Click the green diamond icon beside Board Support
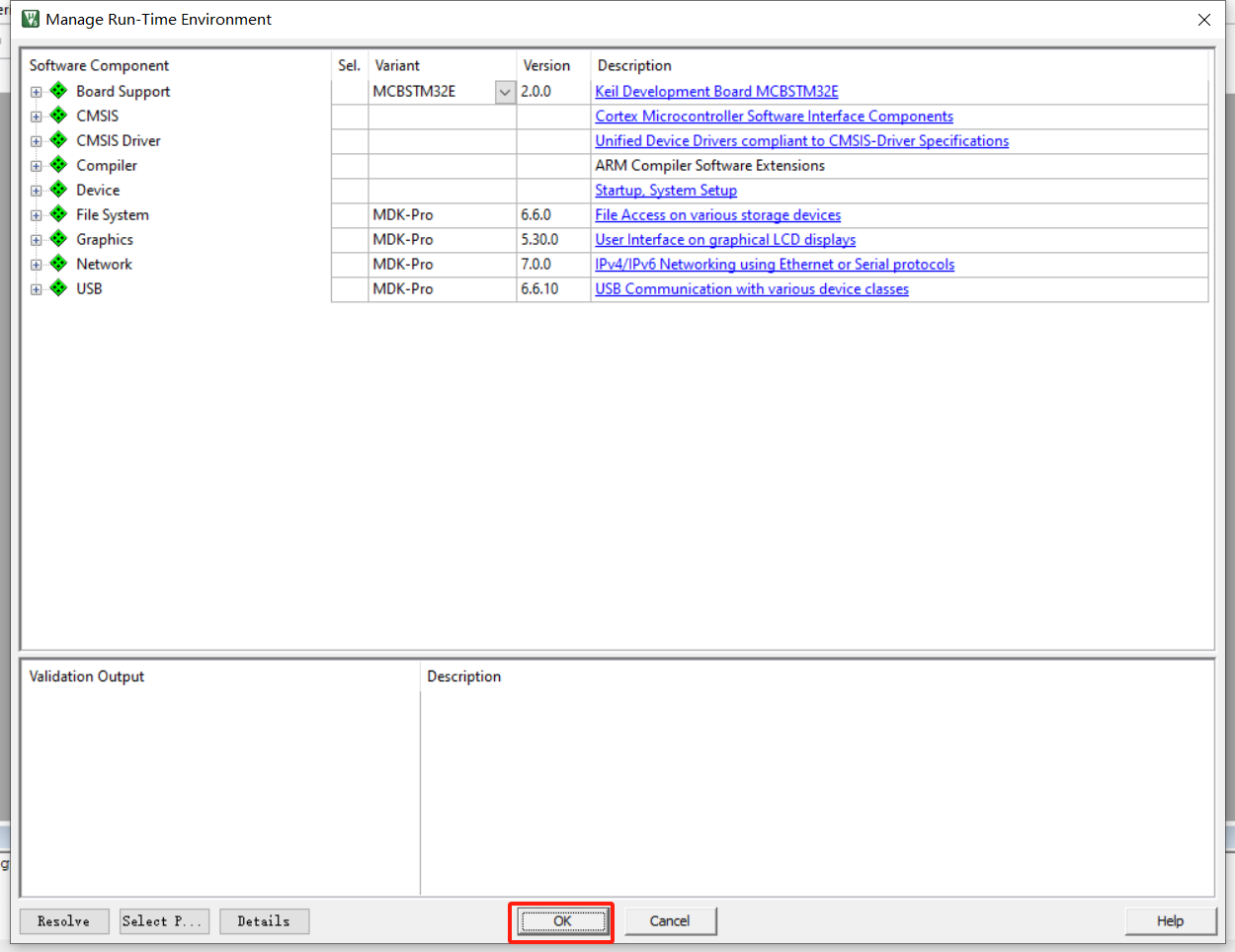 pyautogui.click(x=58, y=91)
